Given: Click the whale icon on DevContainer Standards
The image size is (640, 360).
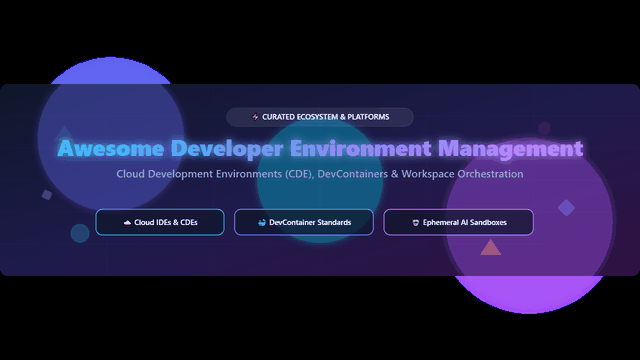Looking at the screenshot, I should (x=262, y=222).
